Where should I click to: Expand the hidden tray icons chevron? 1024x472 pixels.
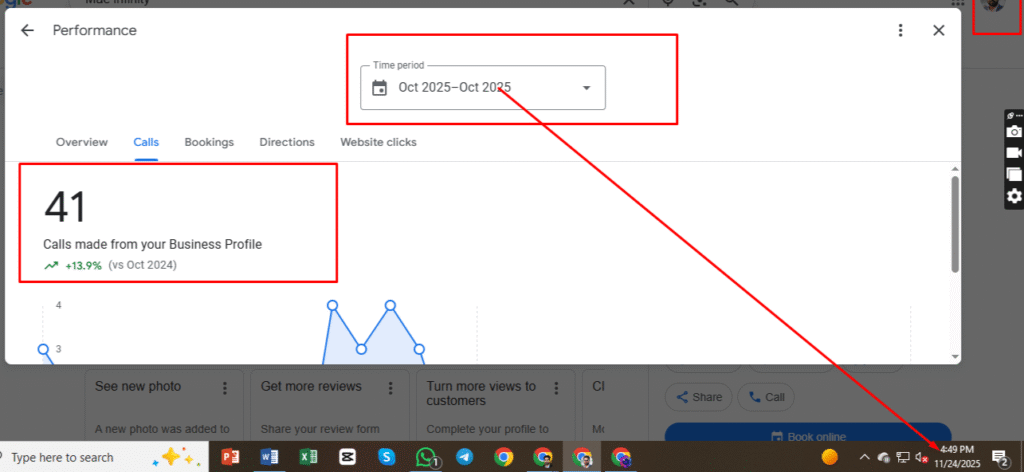point(865,457)
